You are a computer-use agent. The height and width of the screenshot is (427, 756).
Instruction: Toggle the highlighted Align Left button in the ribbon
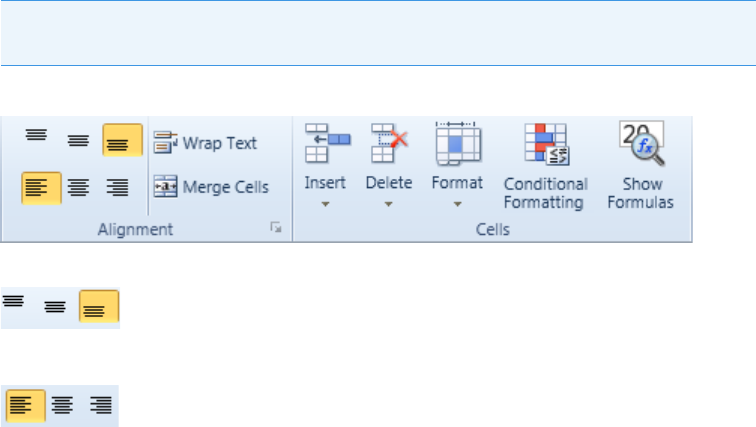[x=41, y=187]
